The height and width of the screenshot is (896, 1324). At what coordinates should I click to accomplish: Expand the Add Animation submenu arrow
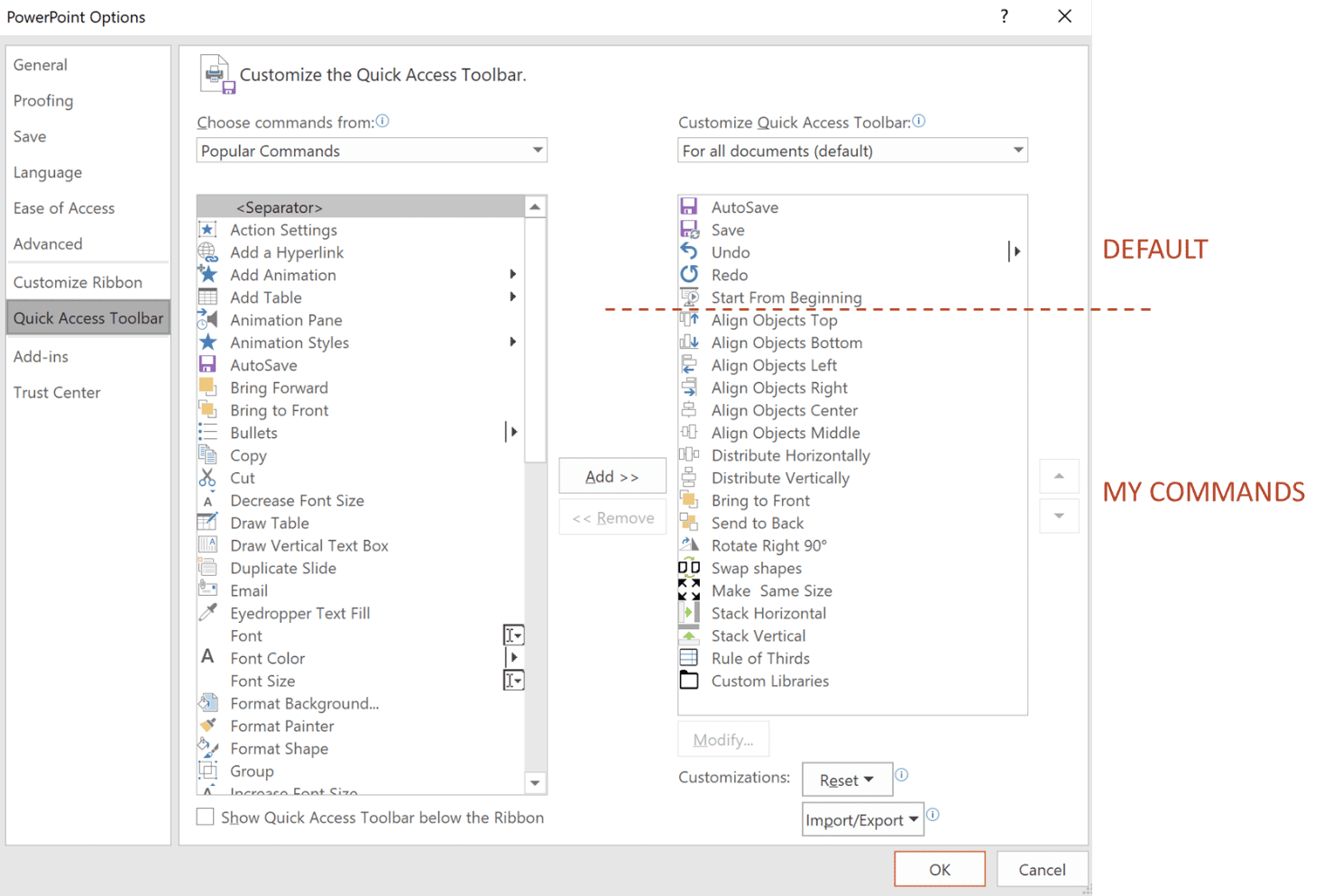513,274
